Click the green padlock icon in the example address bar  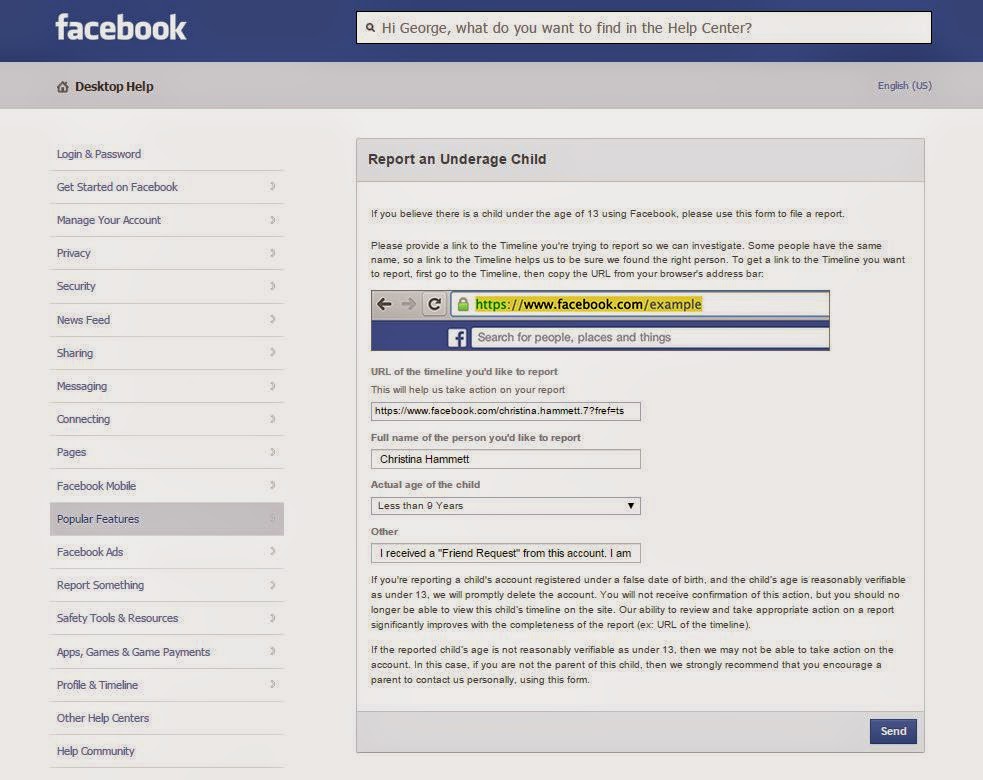pos(463,305)
